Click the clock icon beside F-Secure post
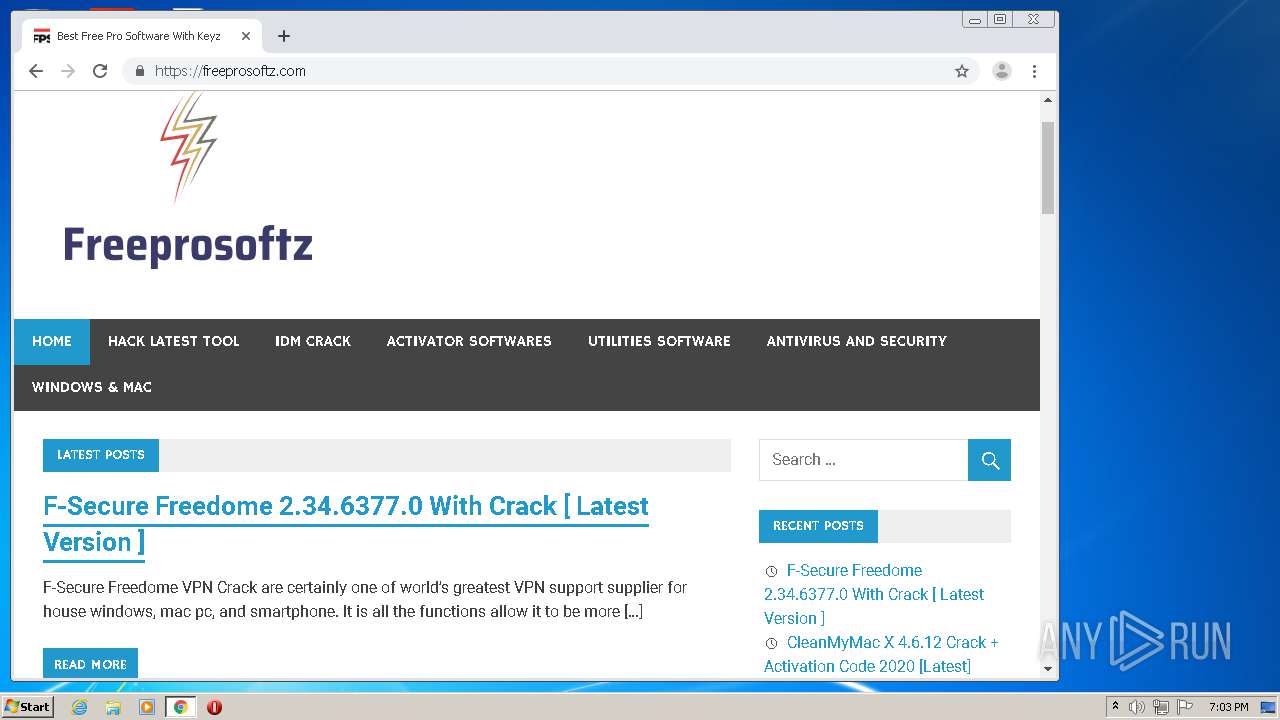The height and width of the screenshot is (720, 1280). pyautogui.click(x=771, y=572)
